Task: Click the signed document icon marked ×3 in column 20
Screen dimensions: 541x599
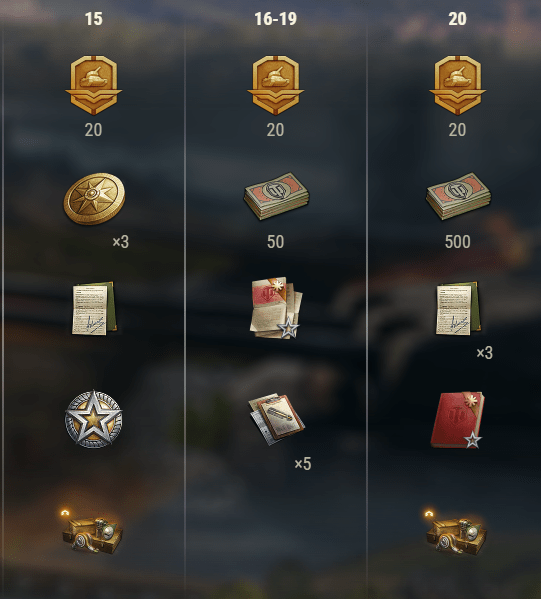Action: pos(458,308)
